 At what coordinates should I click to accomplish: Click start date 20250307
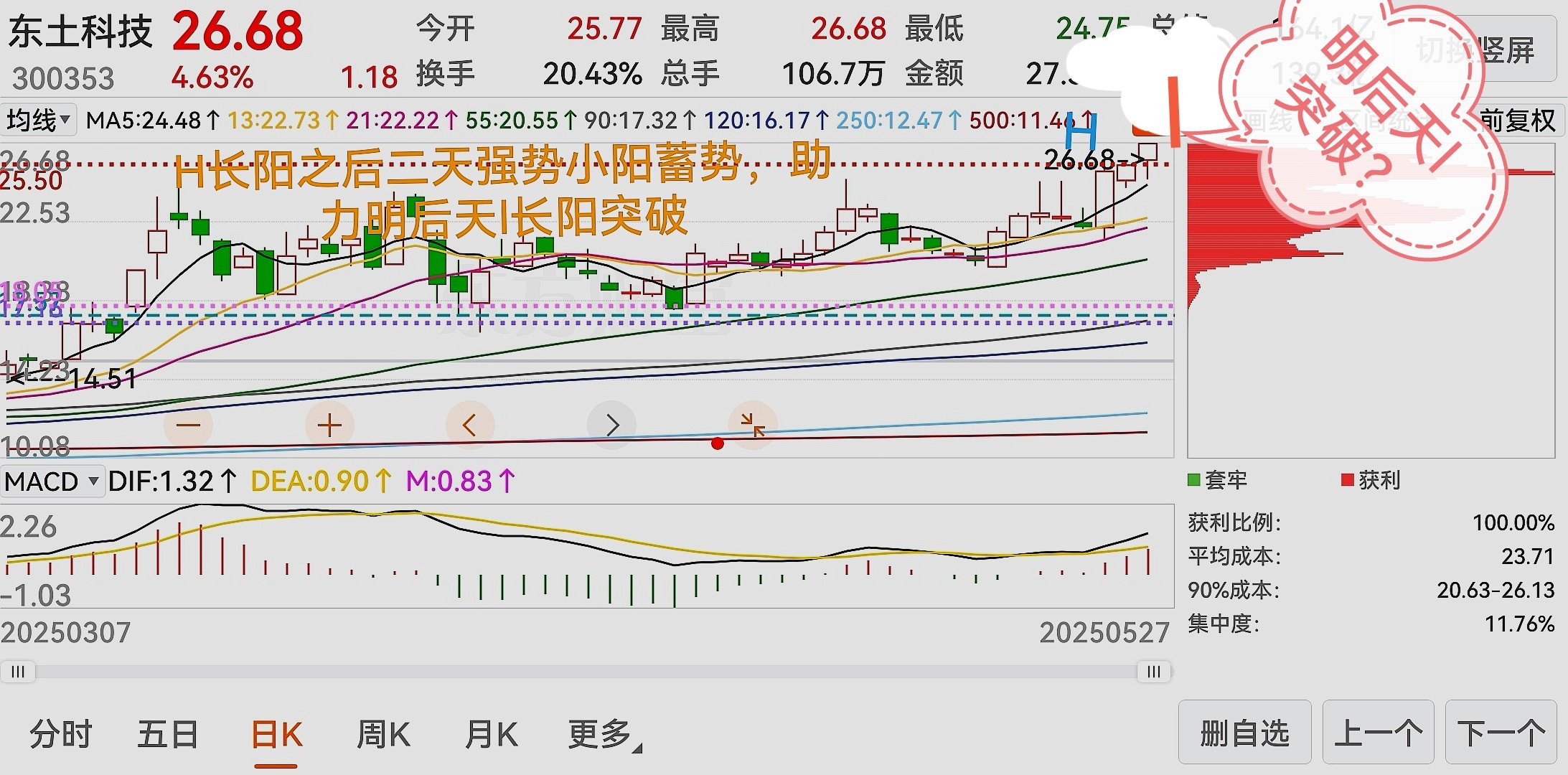click(66, 632)
